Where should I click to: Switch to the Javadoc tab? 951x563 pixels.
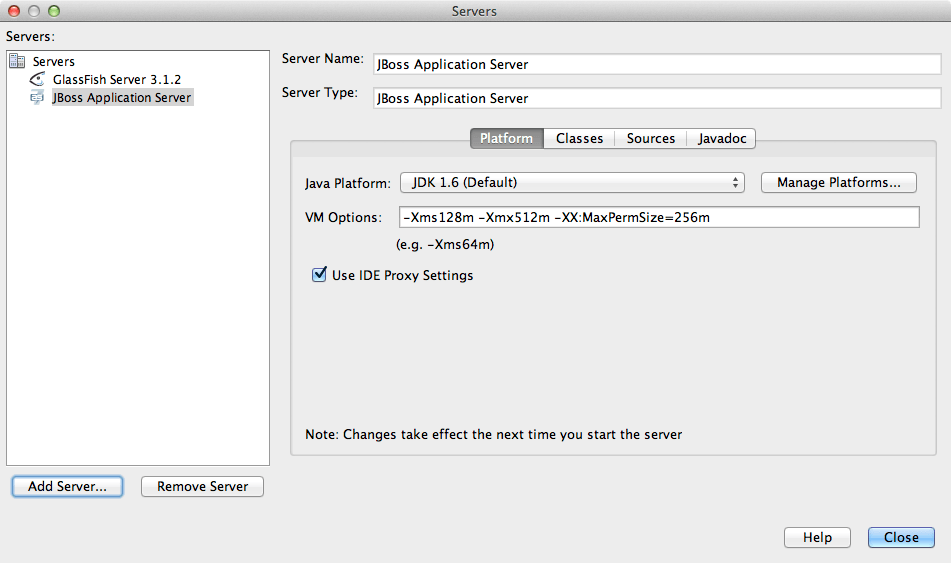coord(721,138)
